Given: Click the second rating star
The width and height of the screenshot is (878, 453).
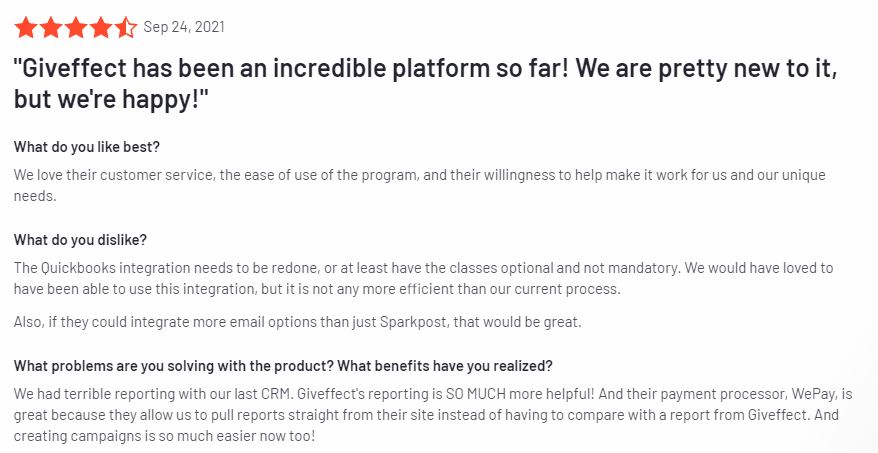Looking at the screenshot, I should coord(50,27).
